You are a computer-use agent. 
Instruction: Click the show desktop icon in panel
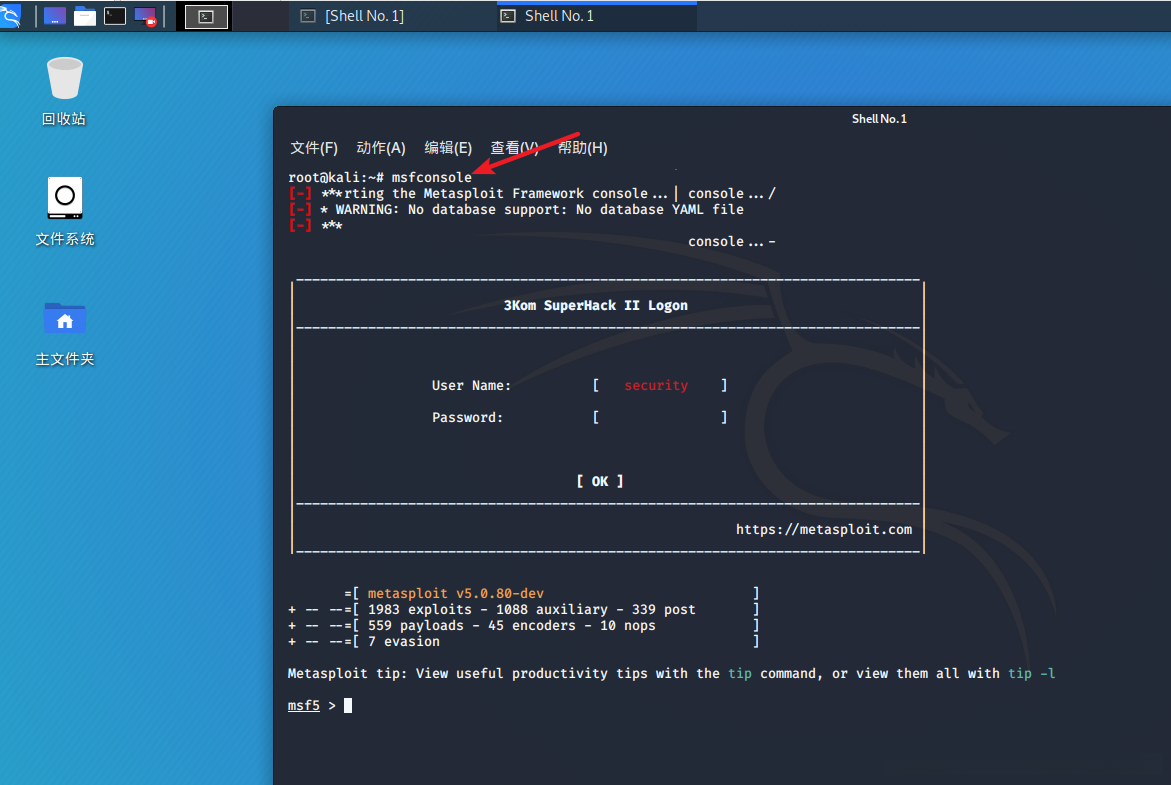(x=55, y=16)
